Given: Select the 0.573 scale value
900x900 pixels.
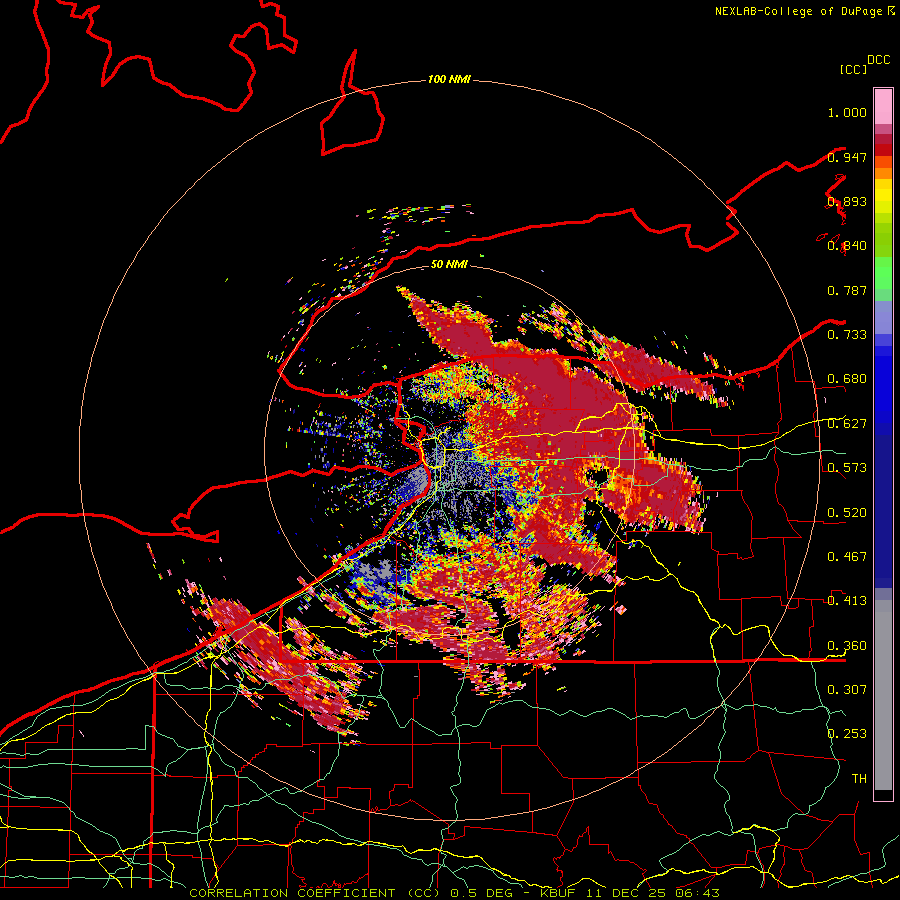Looking at the screenshot, I should pyautogui.click(x=847, y=468).
